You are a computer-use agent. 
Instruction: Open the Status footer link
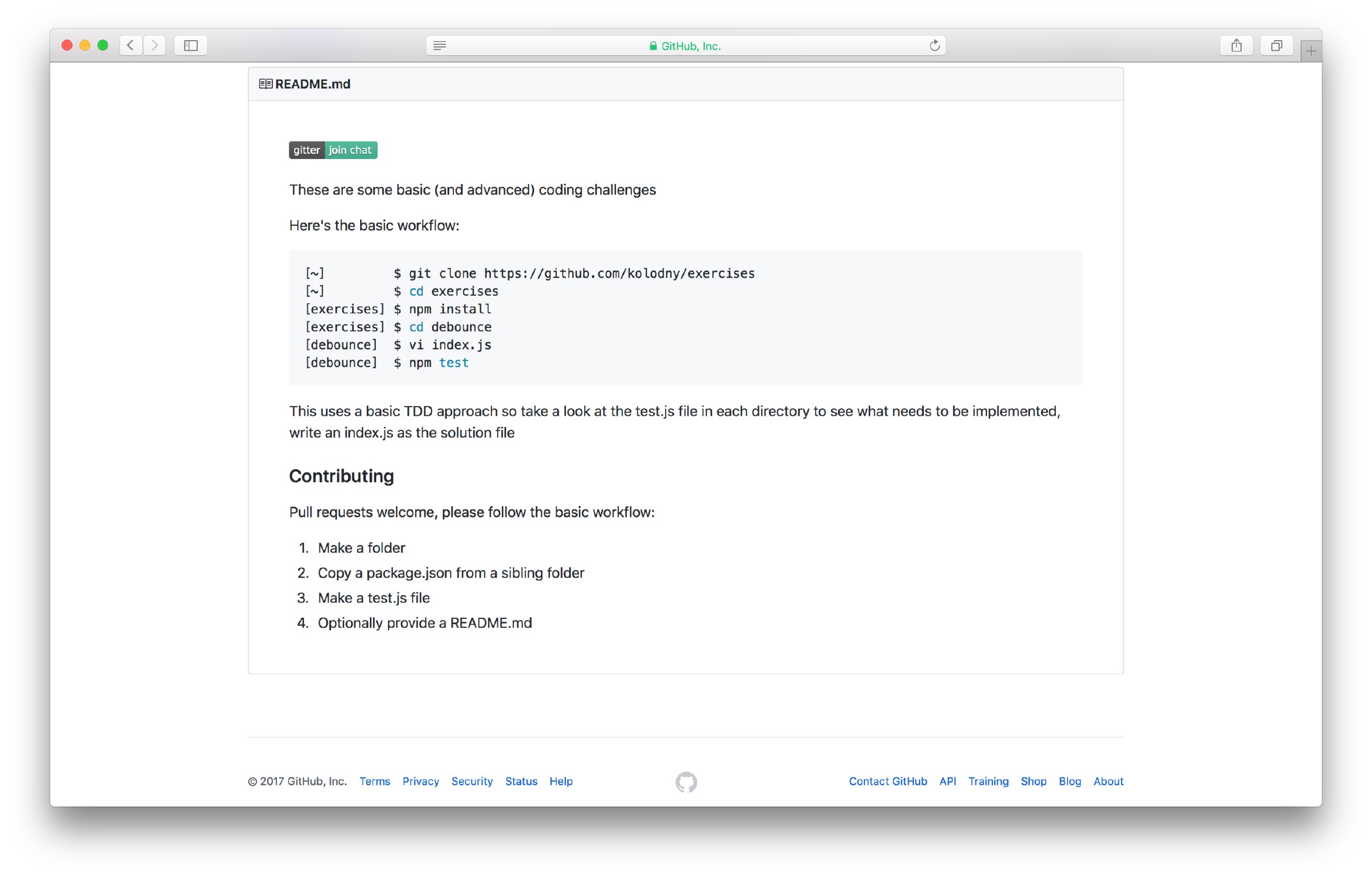(x=521, y=781)
